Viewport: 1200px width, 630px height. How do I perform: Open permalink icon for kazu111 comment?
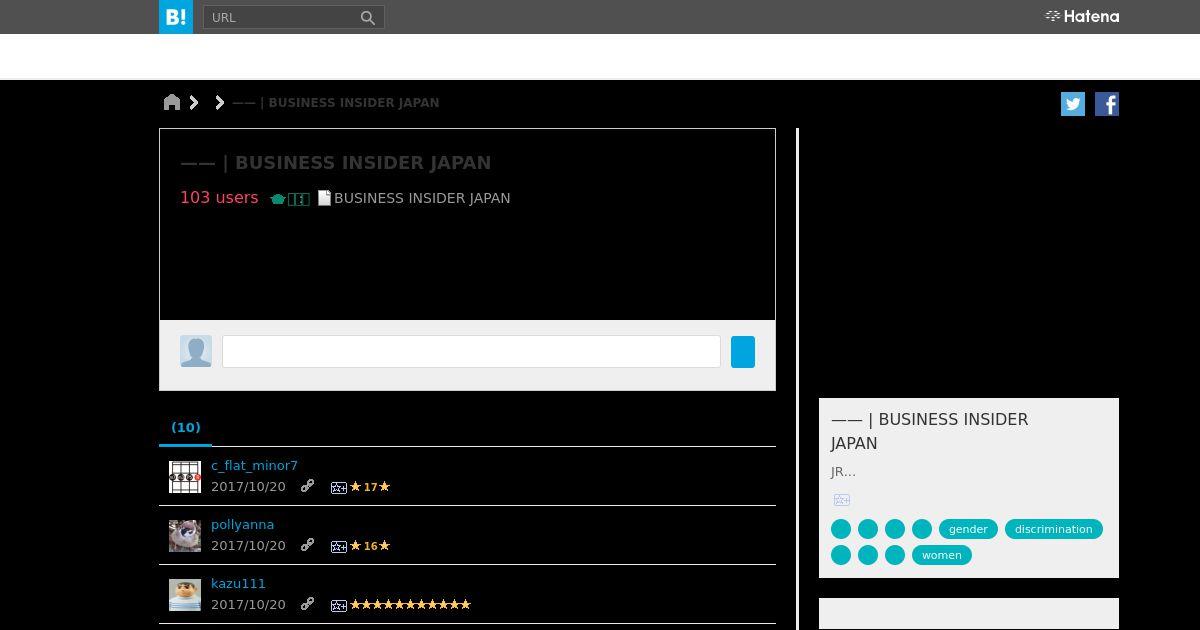point(308,604)
